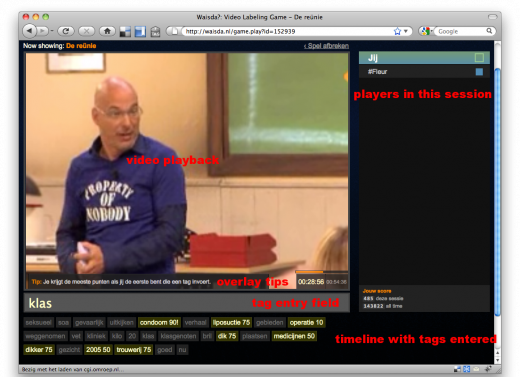Viewport: 520px width, 377px height.
Task: Click the 'klasgenoten' tag
Action: pos(178,336)
